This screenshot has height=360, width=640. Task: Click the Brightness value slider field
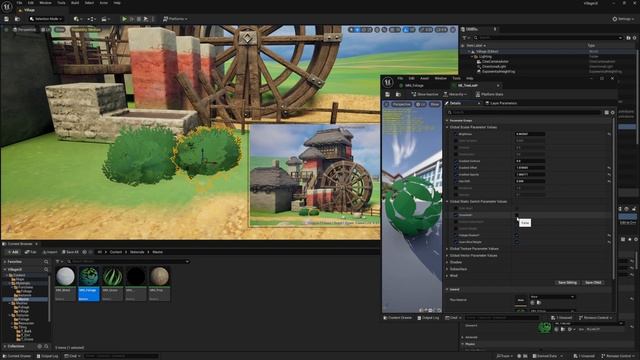point(530,134)
